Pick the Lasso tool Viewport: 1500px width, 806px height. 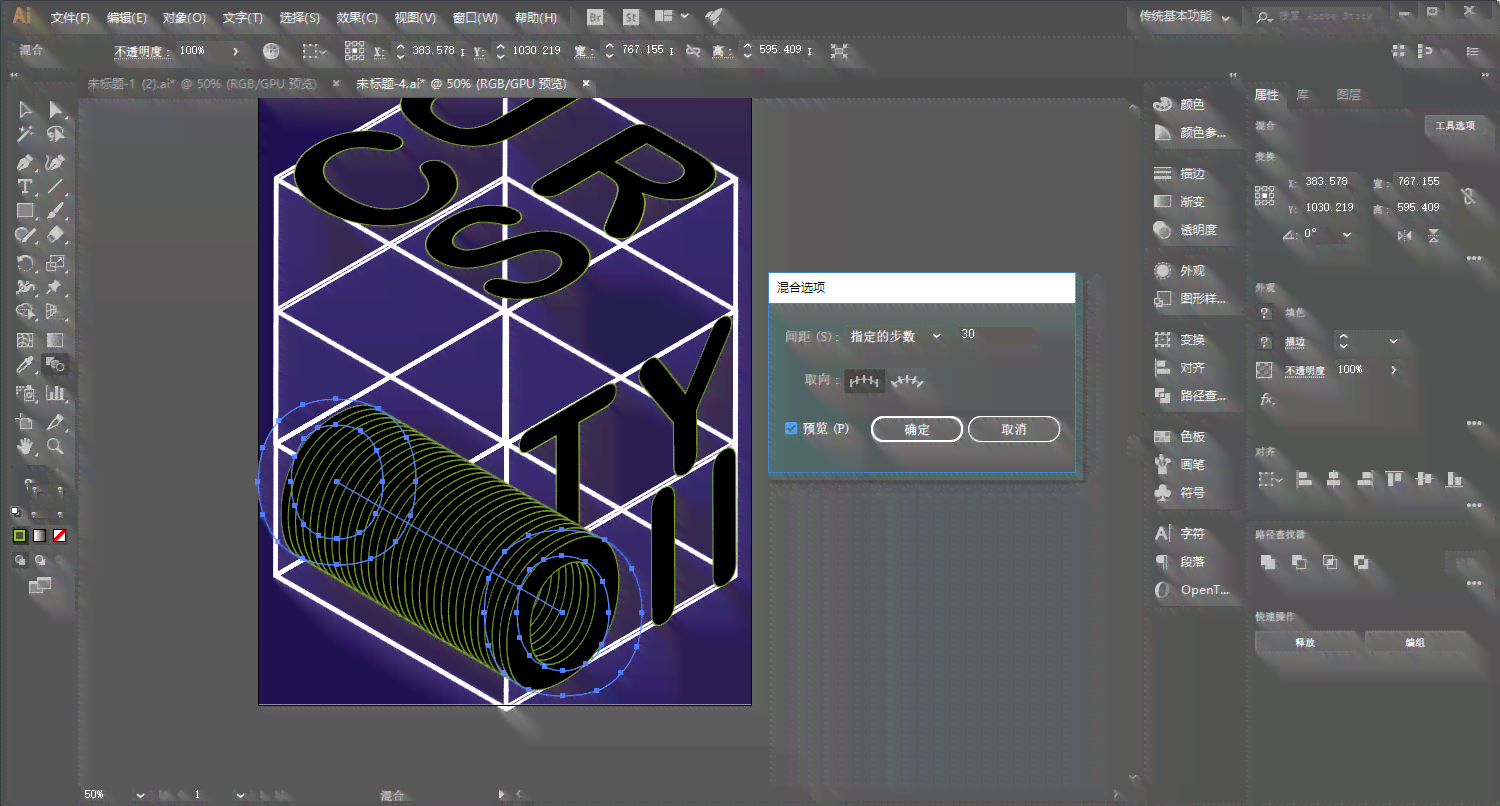(x=56, y=135)
